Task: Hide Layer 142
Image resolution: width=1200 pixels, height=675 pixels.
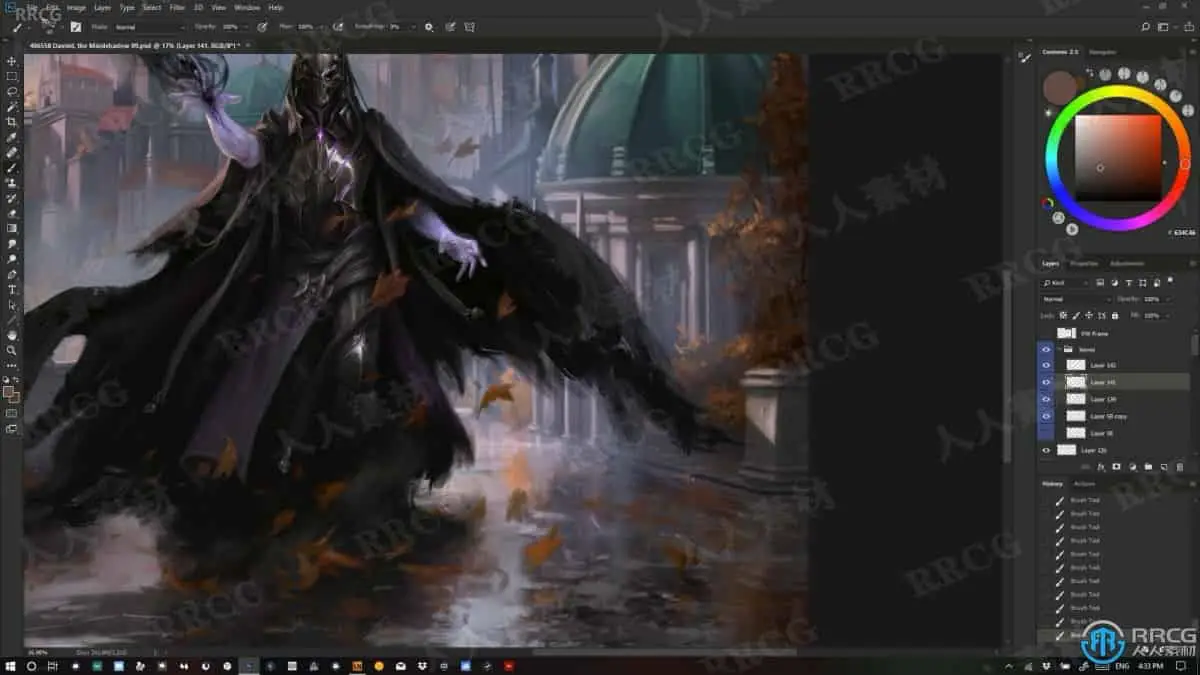Action: (1047, 366)
